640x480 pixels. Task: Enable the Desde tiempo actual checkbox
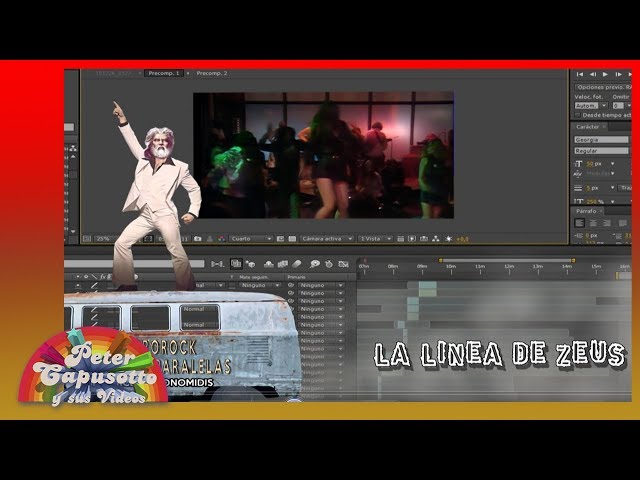coord(577,116)
